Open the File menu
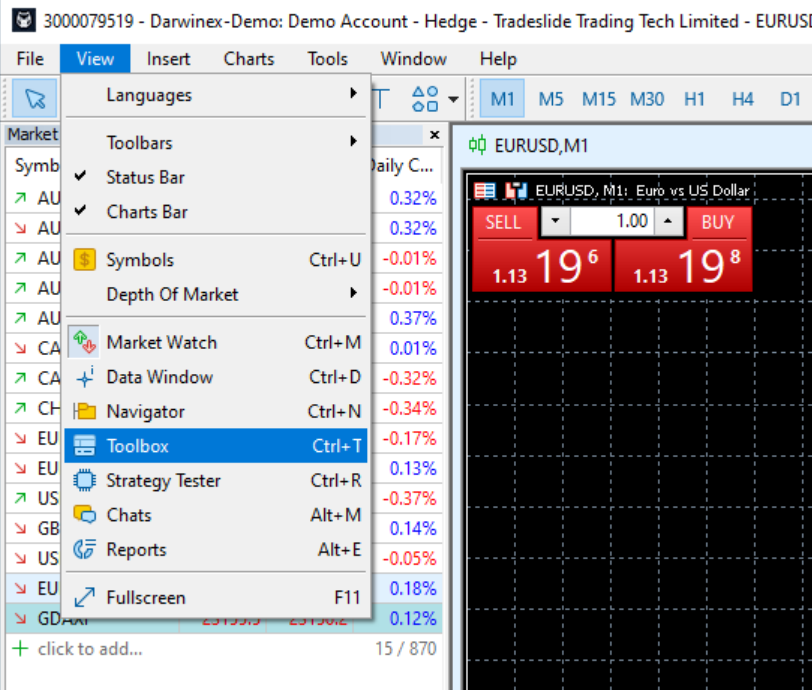The height and width of the screenshot is (690, 812). [30, 59]
